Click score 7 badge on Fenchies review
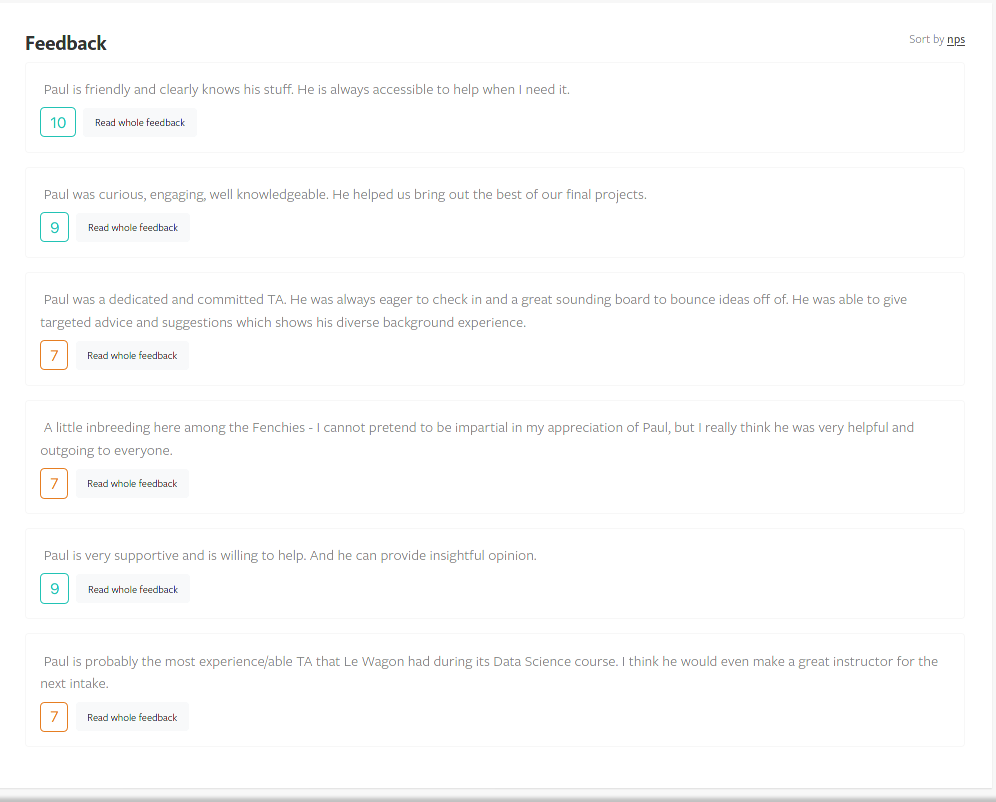 tap(54, 483)
